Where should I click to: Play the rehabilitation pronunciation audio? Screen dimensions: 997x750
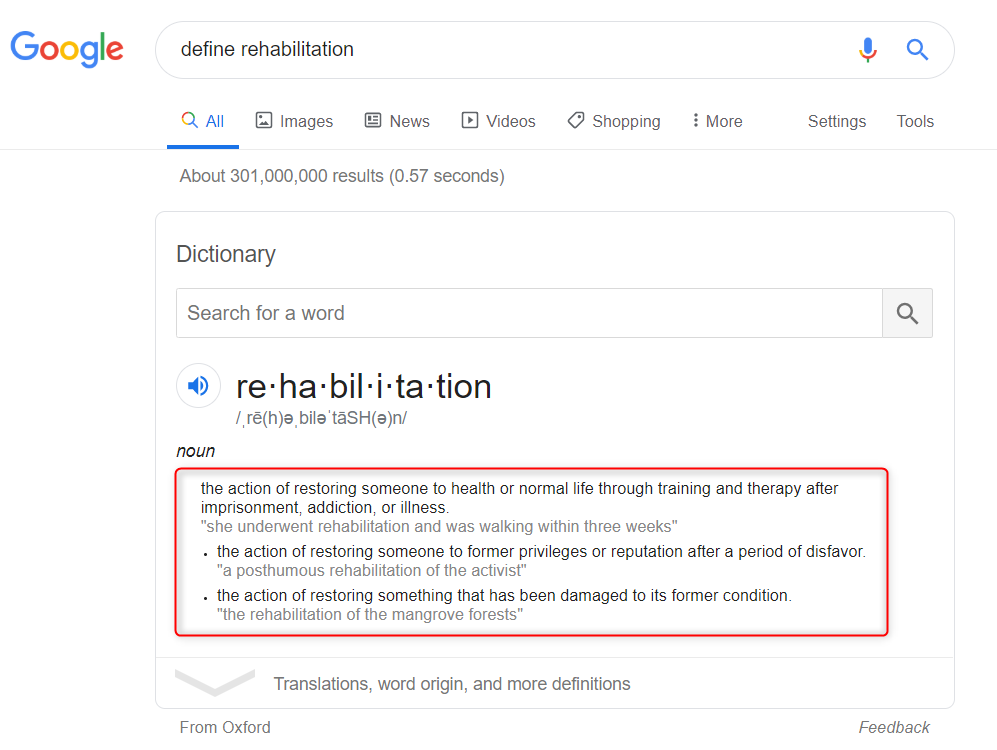pyautogui.click(x=198, y=386)
